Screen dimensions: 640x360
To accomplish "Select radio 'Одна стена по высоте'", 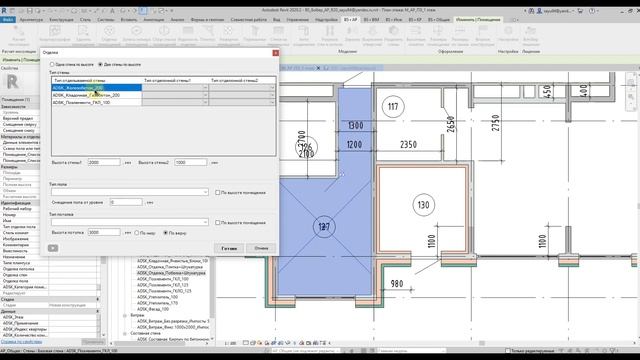I will coord(52,64).
